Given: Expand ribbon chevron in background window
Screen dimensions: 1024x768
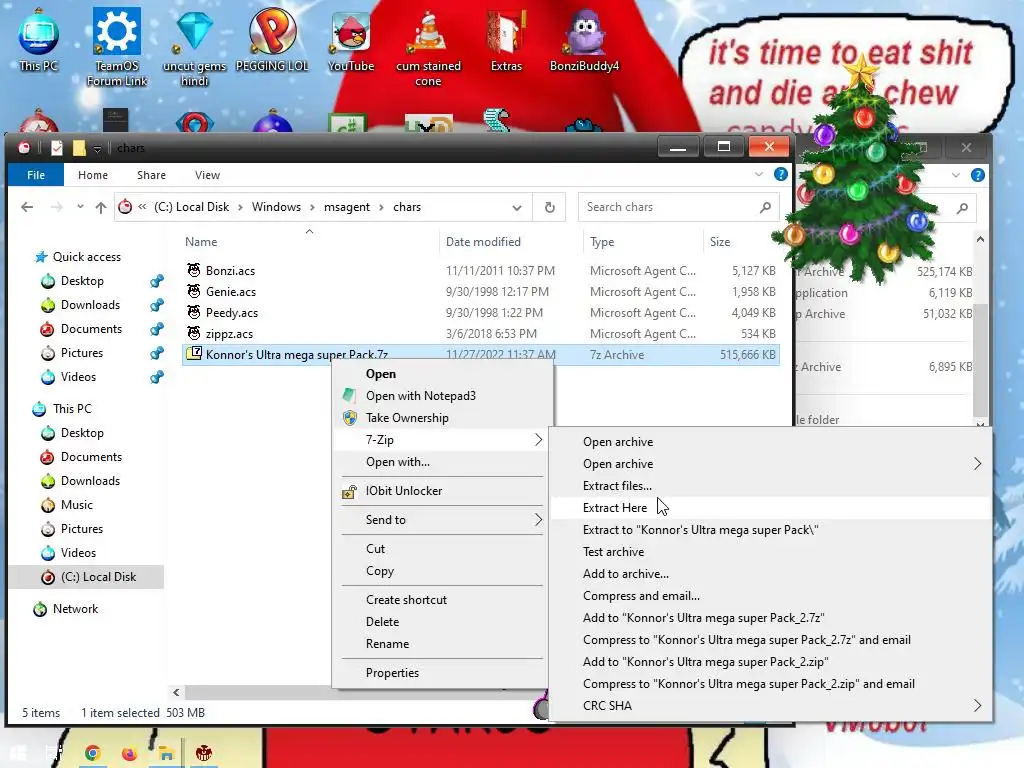Looking at the screenshot, I should [x=956, y=174].
